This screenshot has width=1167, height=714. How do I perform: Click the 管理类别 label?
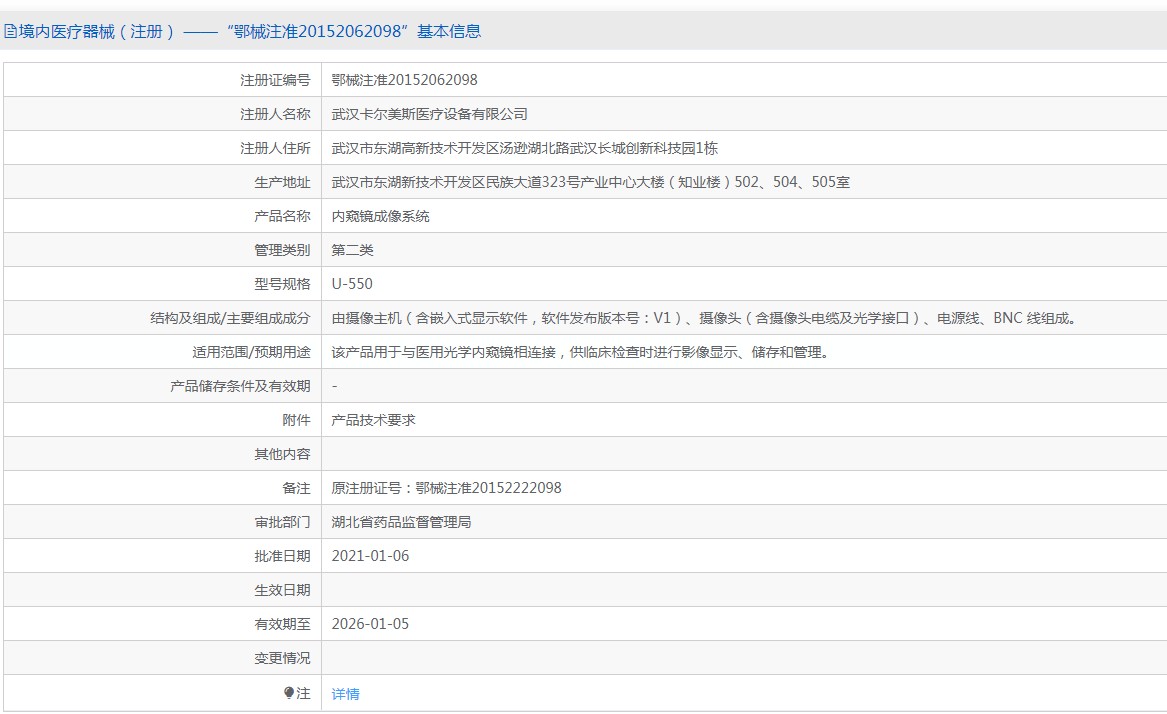(282, 250)
